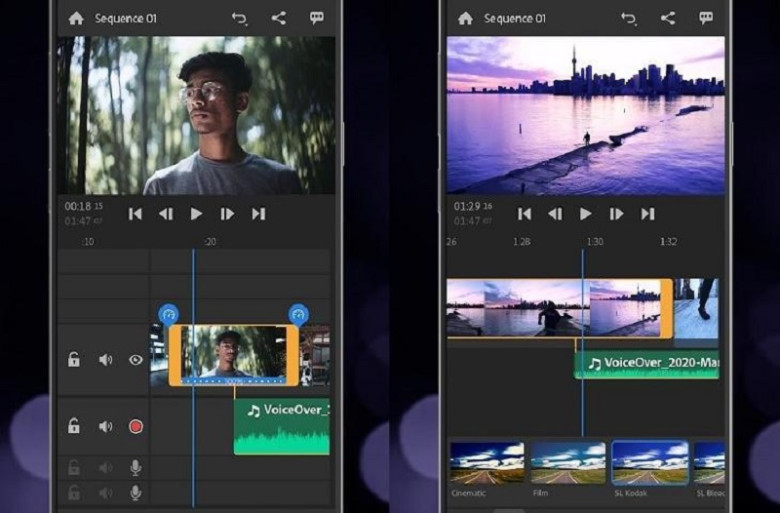Play the sequence on left phone
The image size is (780, 513).
click(x=196, y=214)
